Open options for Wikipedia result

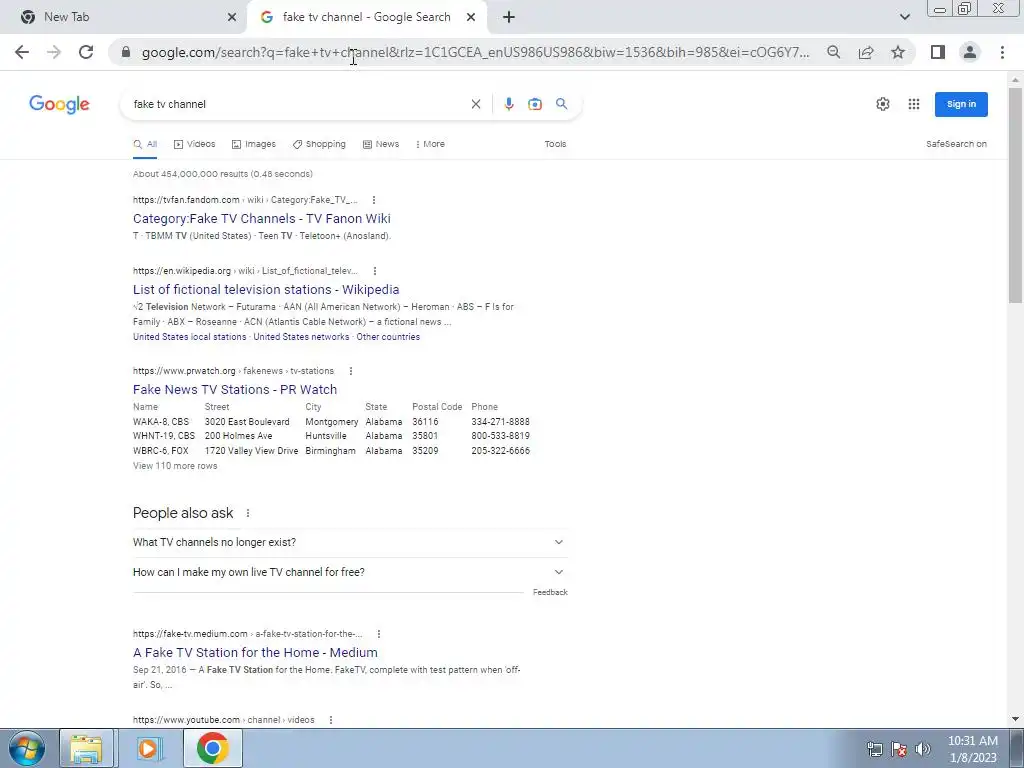click(x=375, y=271)
